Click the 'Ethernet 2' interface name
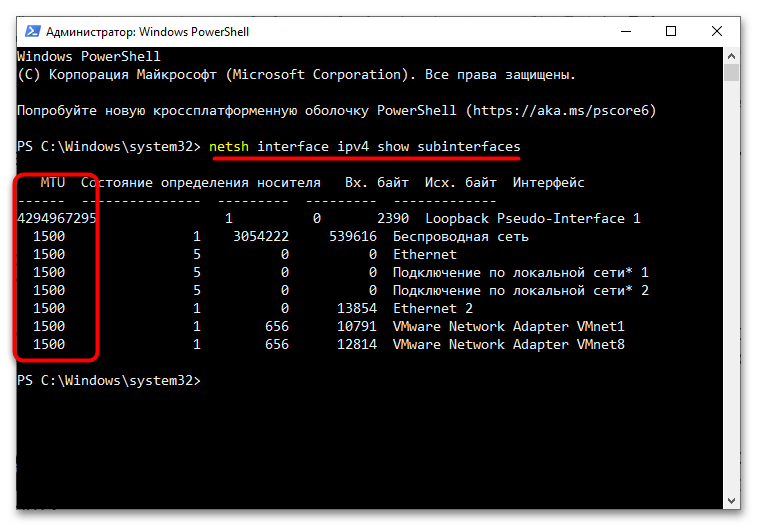This screenshot has width=757, height=526. [x=432, y=309]
